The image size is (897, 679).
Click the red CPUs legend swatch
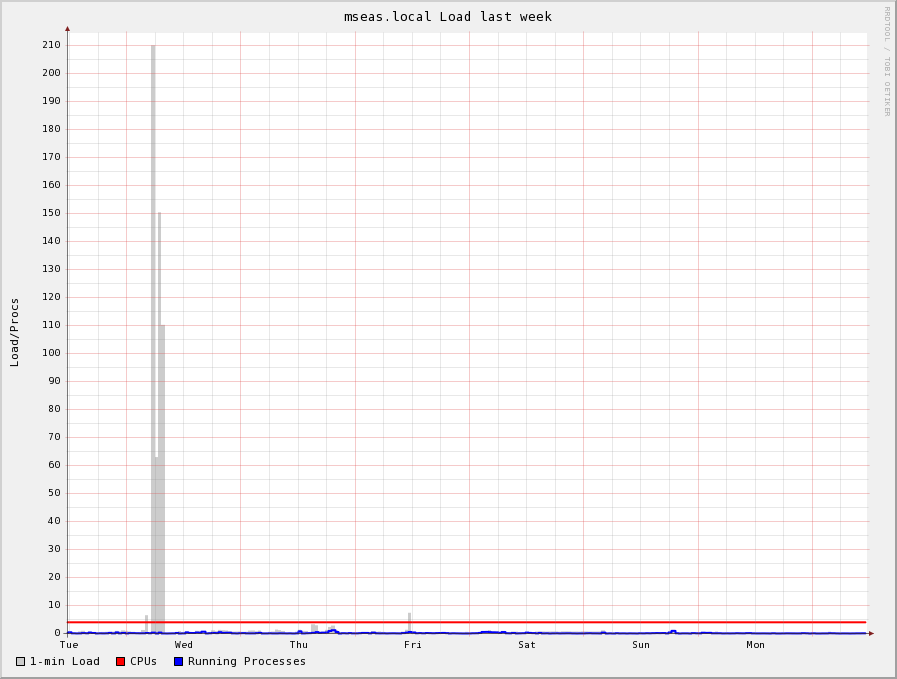tap(120, 661)
